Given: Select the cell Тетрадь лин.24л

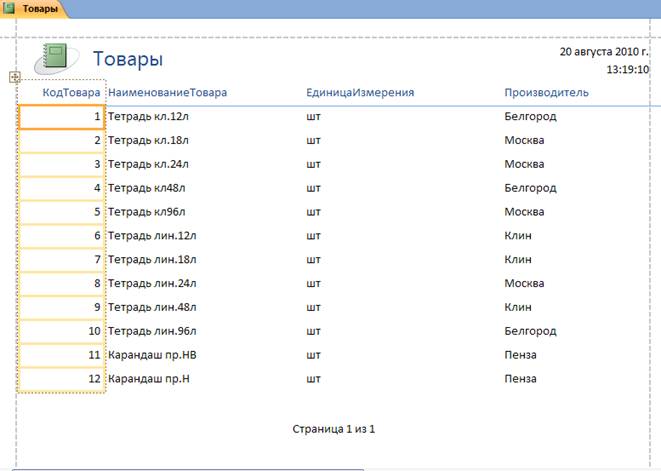Looking at the screenshot, I should [x=152, y=283].
